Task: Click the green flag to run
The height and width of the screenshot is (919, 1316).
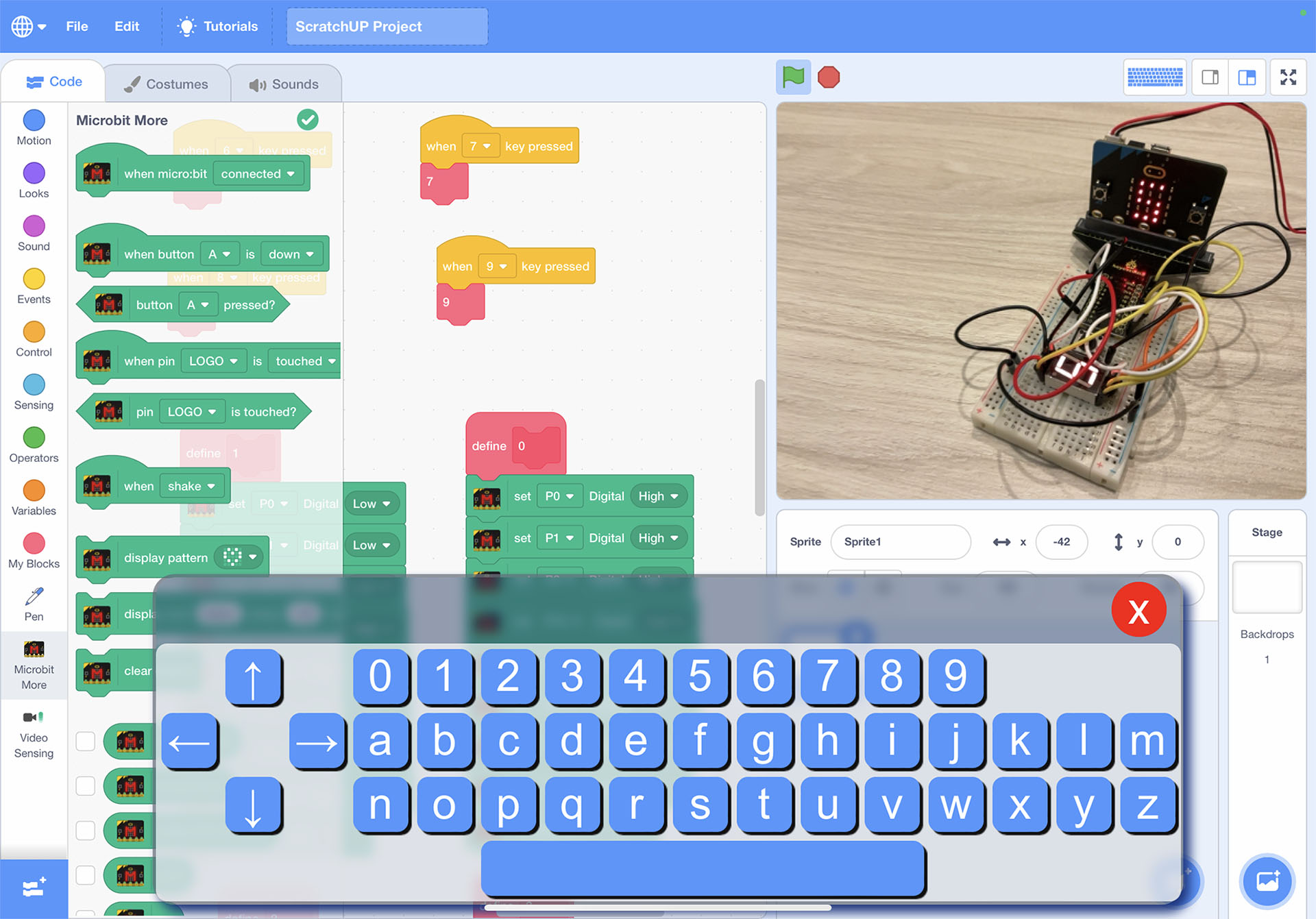Action: click(793, 77)
